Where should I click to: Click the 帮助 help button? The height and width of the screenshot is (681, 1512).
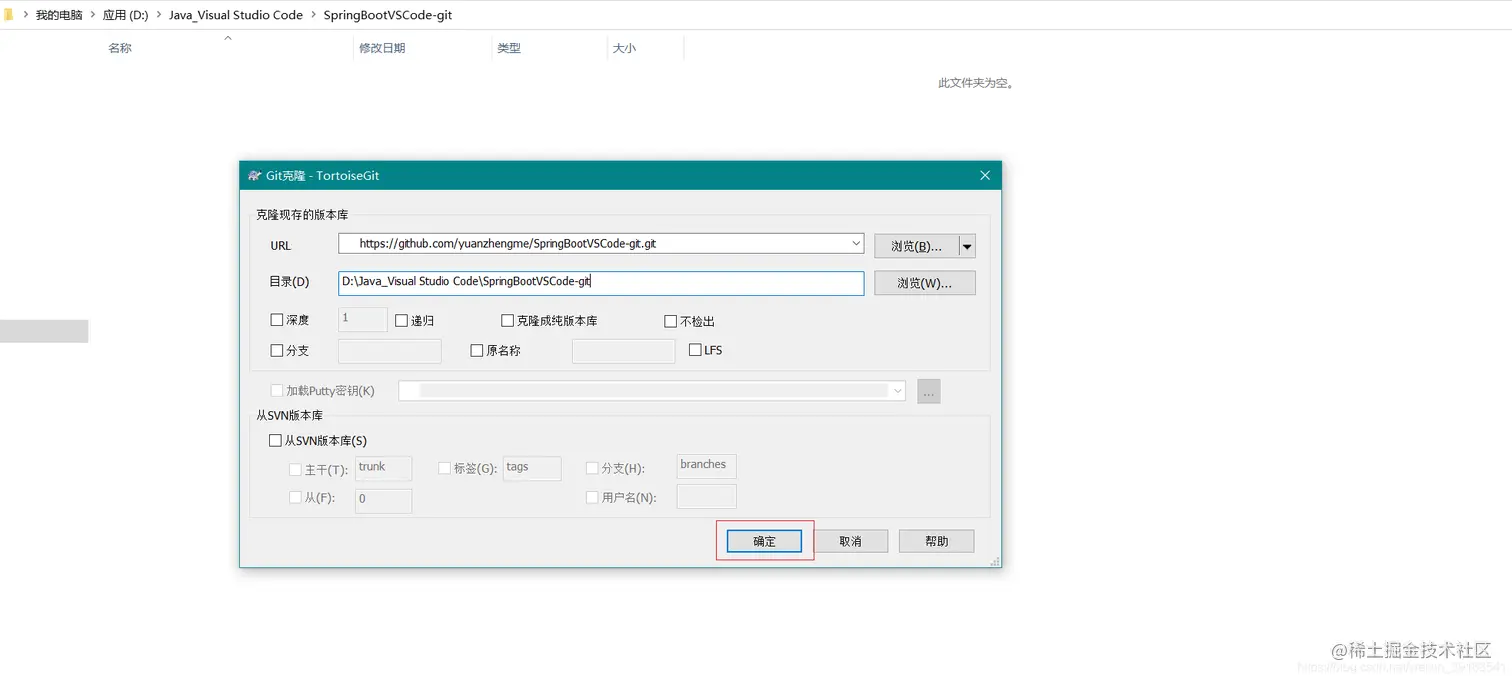[x=937, y=541]
